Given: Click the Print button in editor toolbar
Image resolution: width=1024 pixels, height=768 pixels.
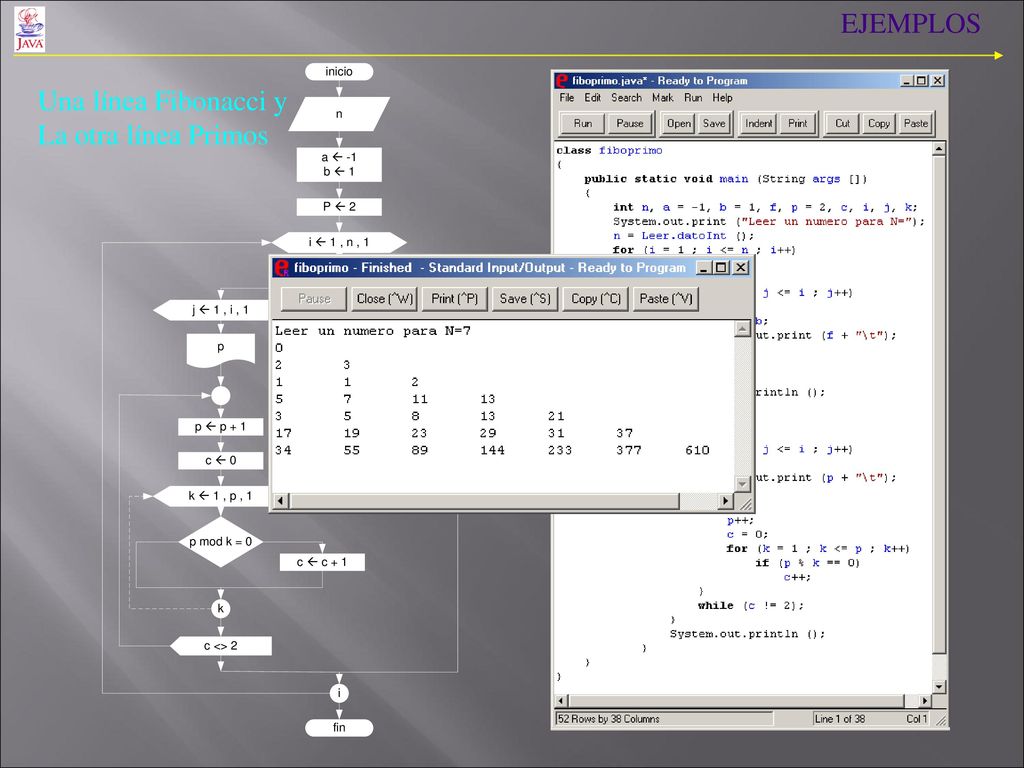Looking at the screenshot, I should [797, 123].
